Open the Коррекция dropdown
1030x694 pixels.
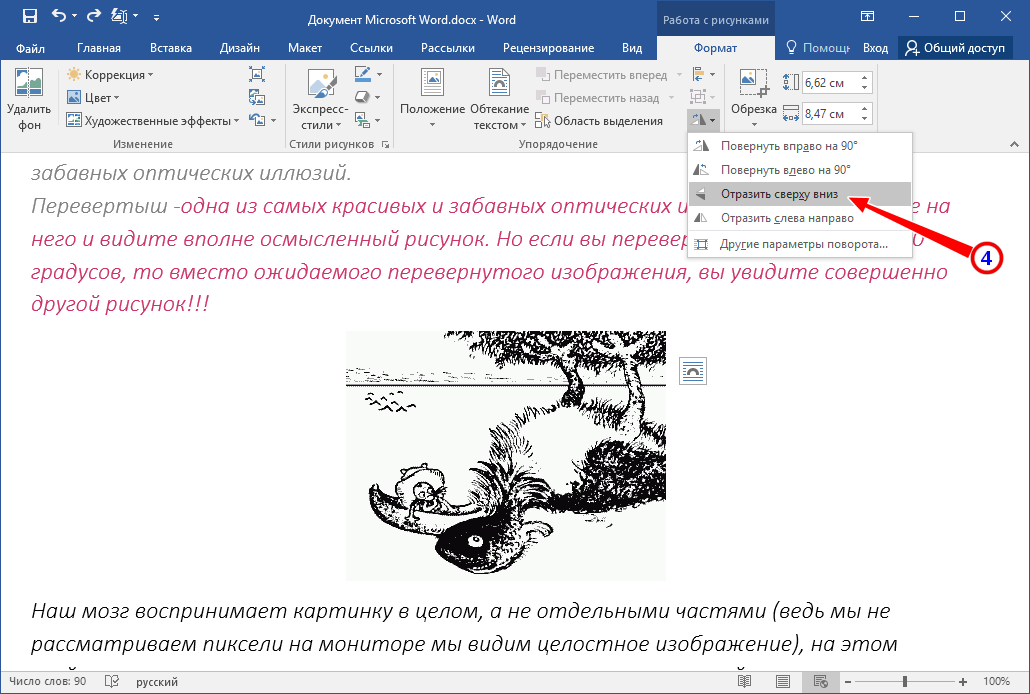[x=110, y=75]
